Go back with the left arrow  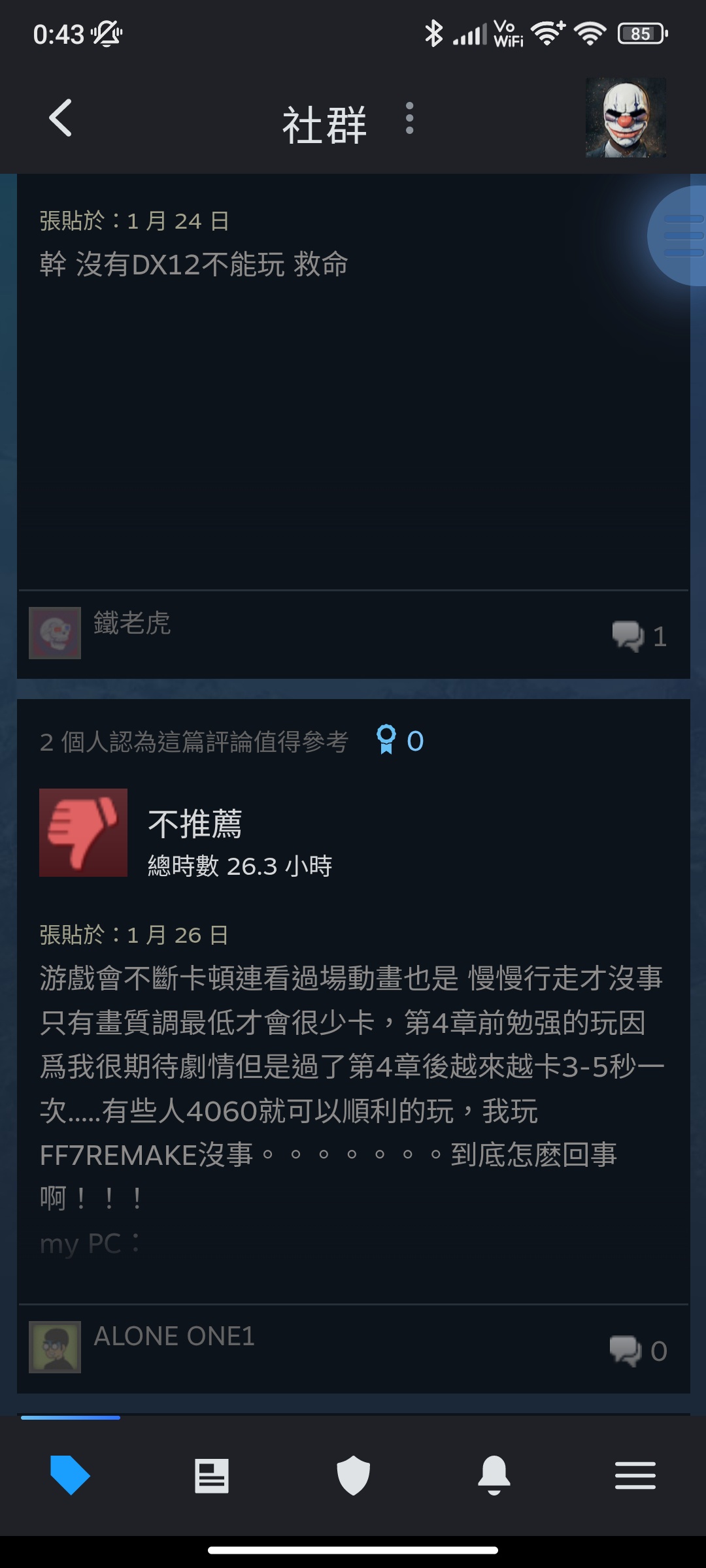coord(61,118)
